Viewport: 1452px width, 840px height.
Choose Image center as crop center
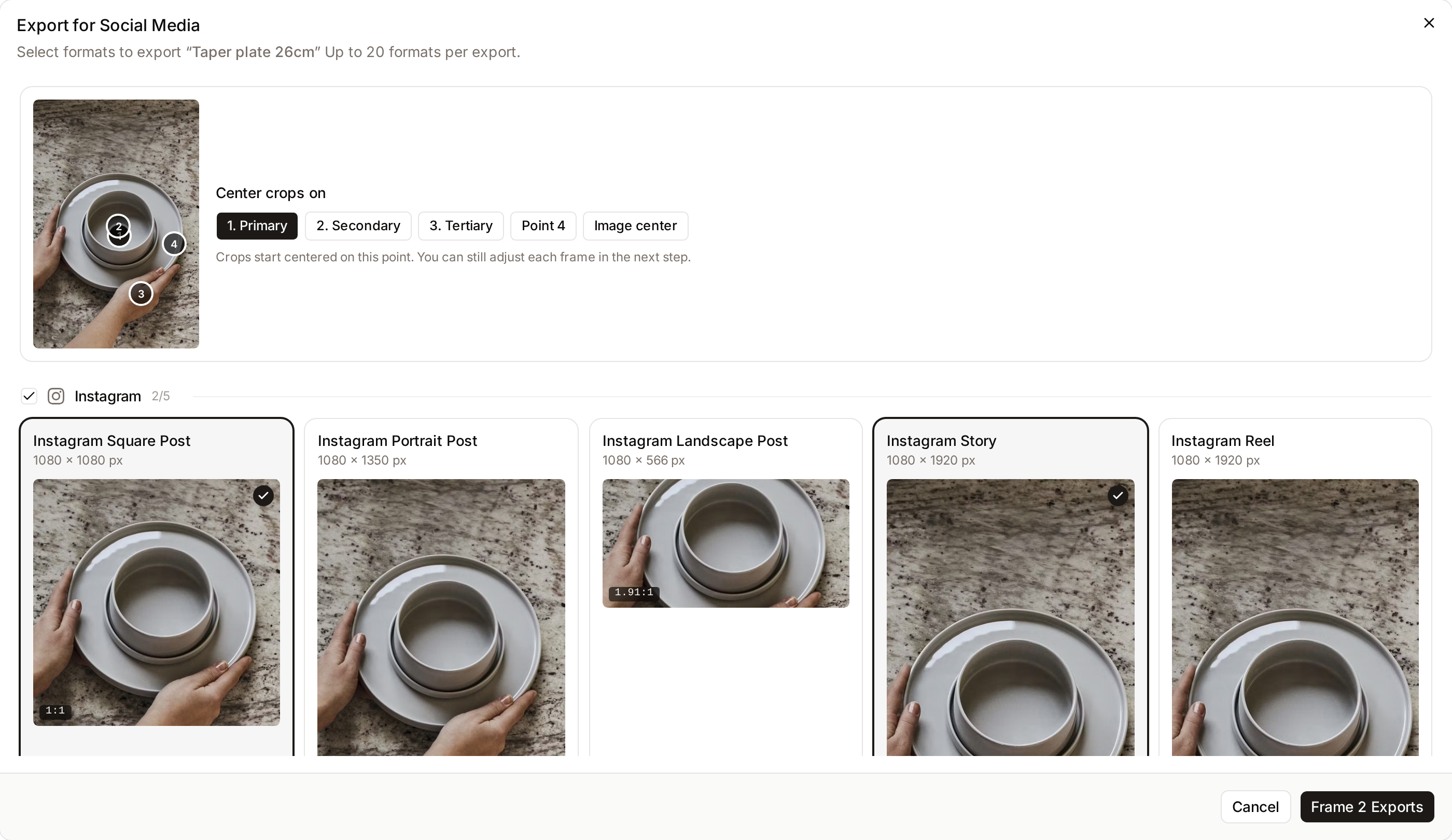coord(636,226)
